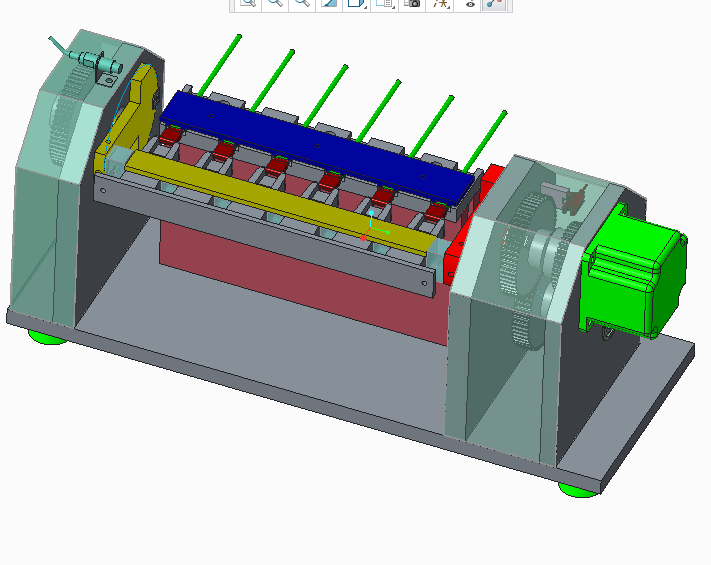Open the Display Style dropdown
Viewport: 711px width, 565px height.
(x=355, y=3)
